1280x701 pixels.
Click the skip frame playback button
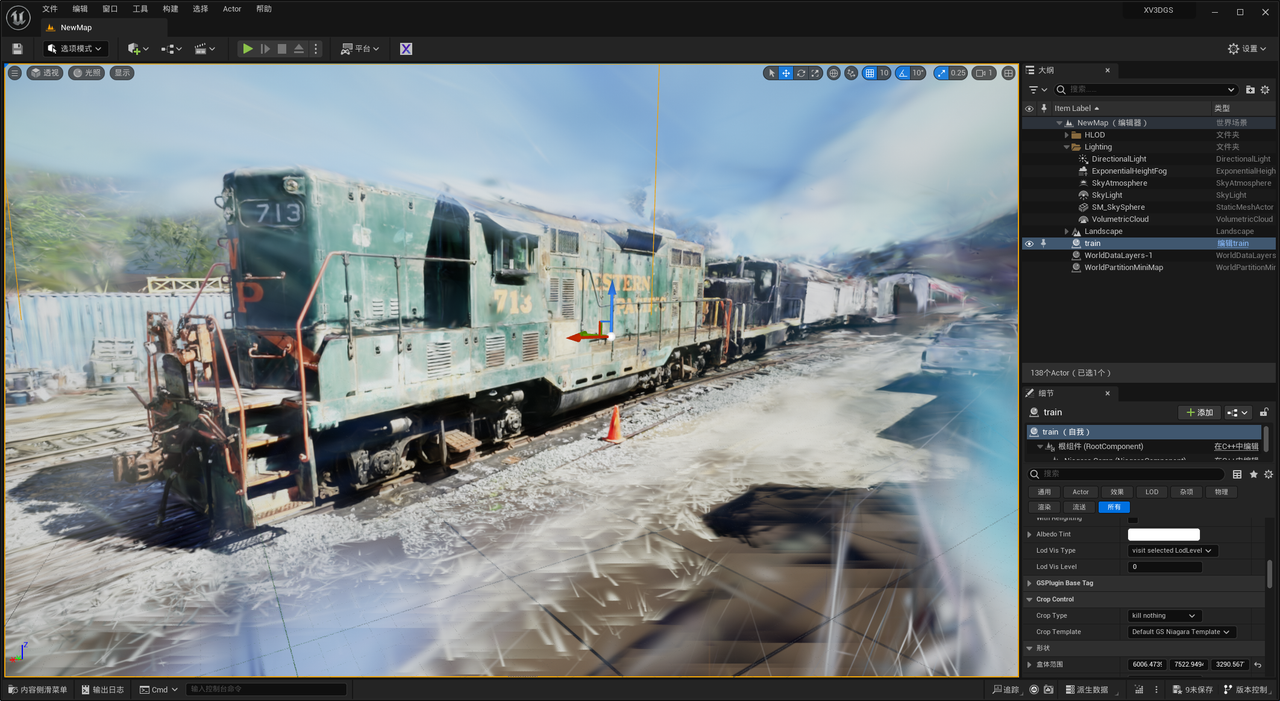point(265,49)
